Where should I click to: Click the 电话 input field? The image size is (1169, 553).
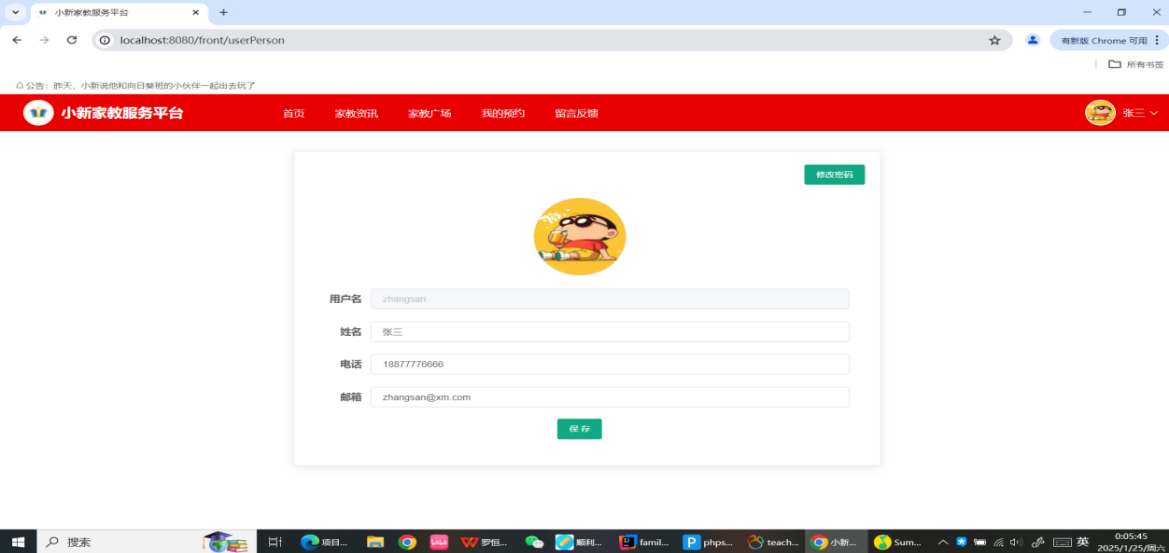[x=610, y=364]
